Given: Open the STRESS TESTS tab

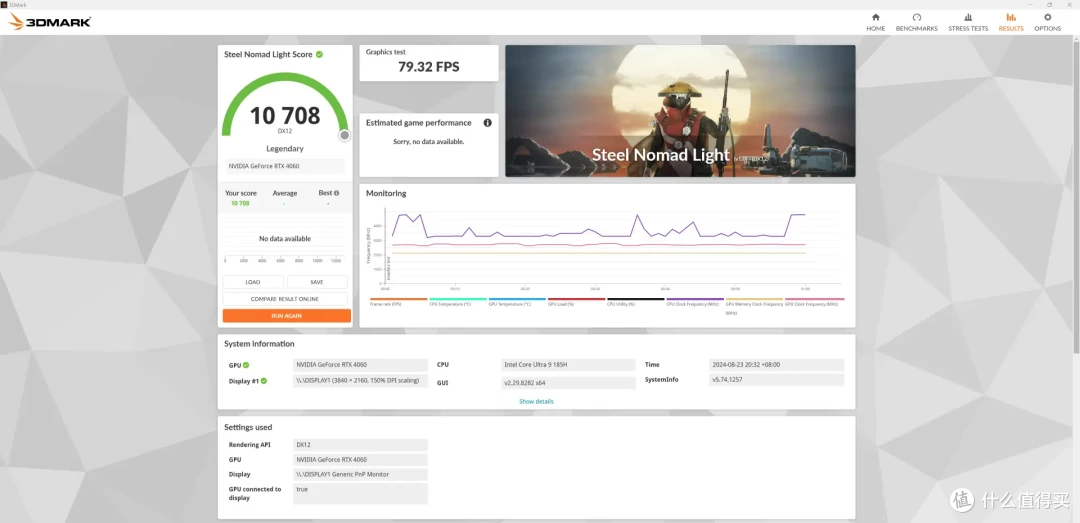Looking at the screenshot, I should coord(968,22).
